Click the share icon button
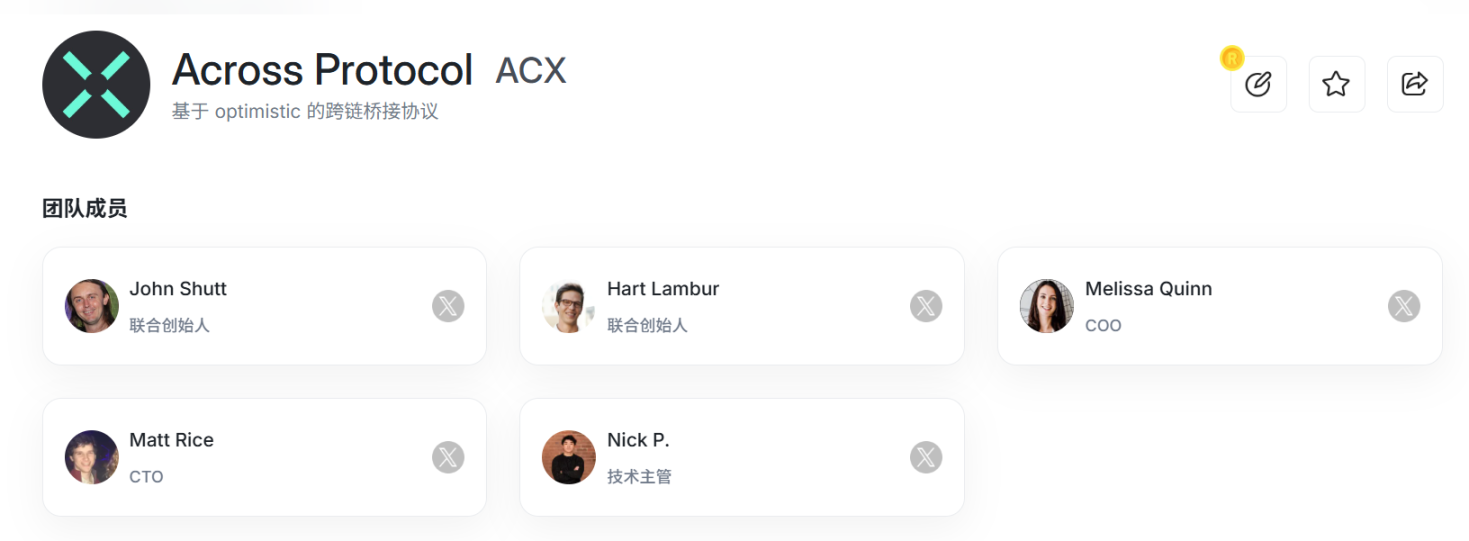 click(x=1414, y=84)
